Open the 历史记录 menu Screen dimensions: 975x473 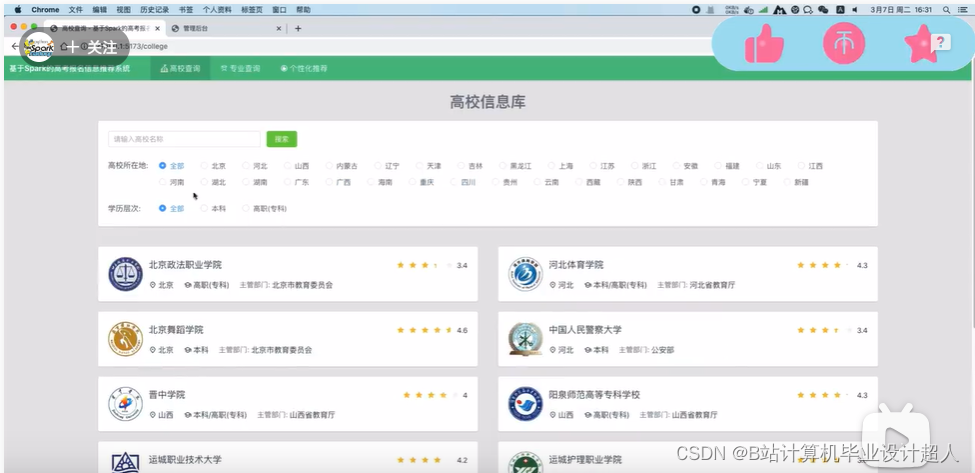(x=154, y=10)
